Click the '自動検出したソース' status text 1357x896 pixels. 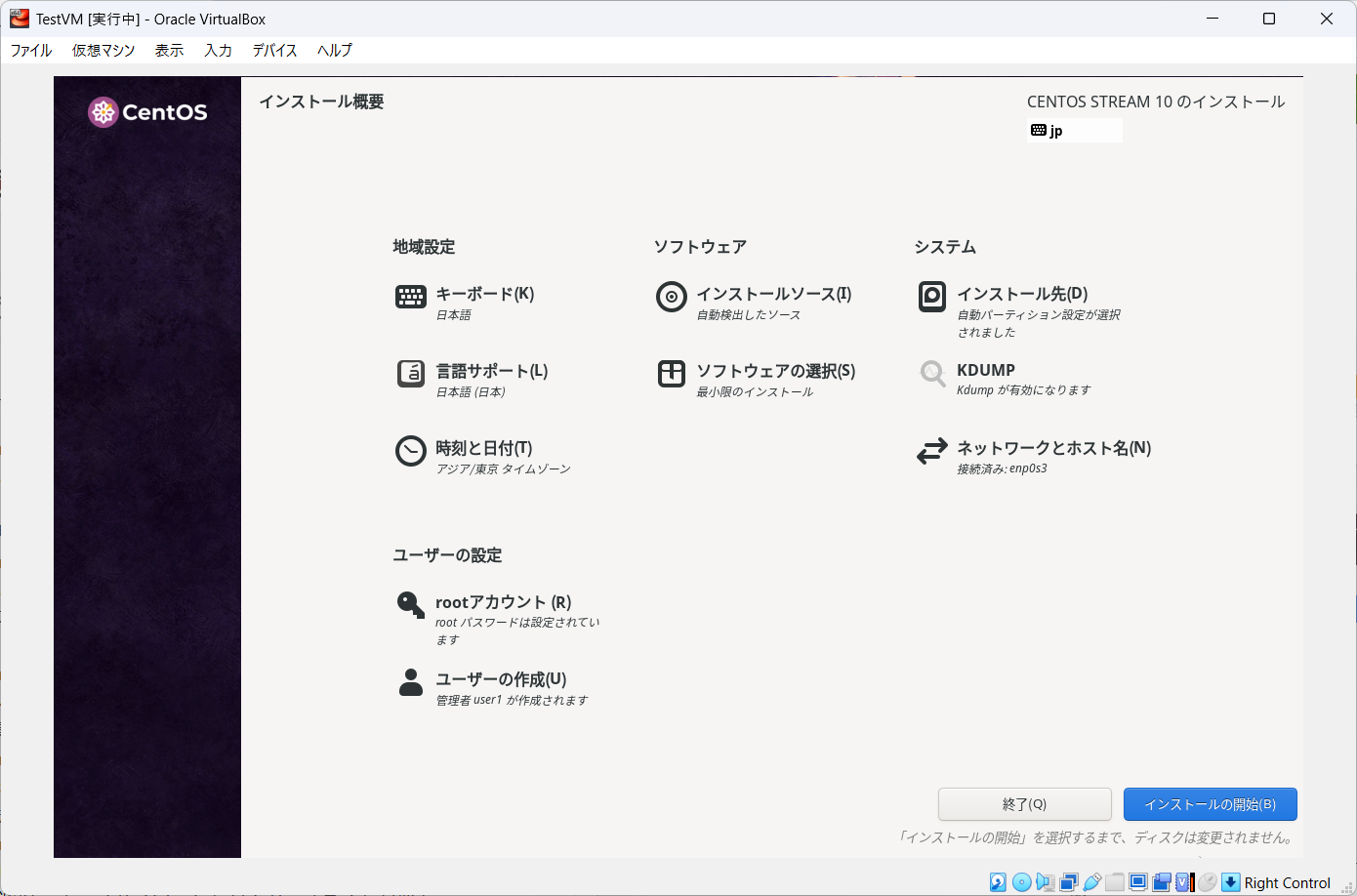749,314
